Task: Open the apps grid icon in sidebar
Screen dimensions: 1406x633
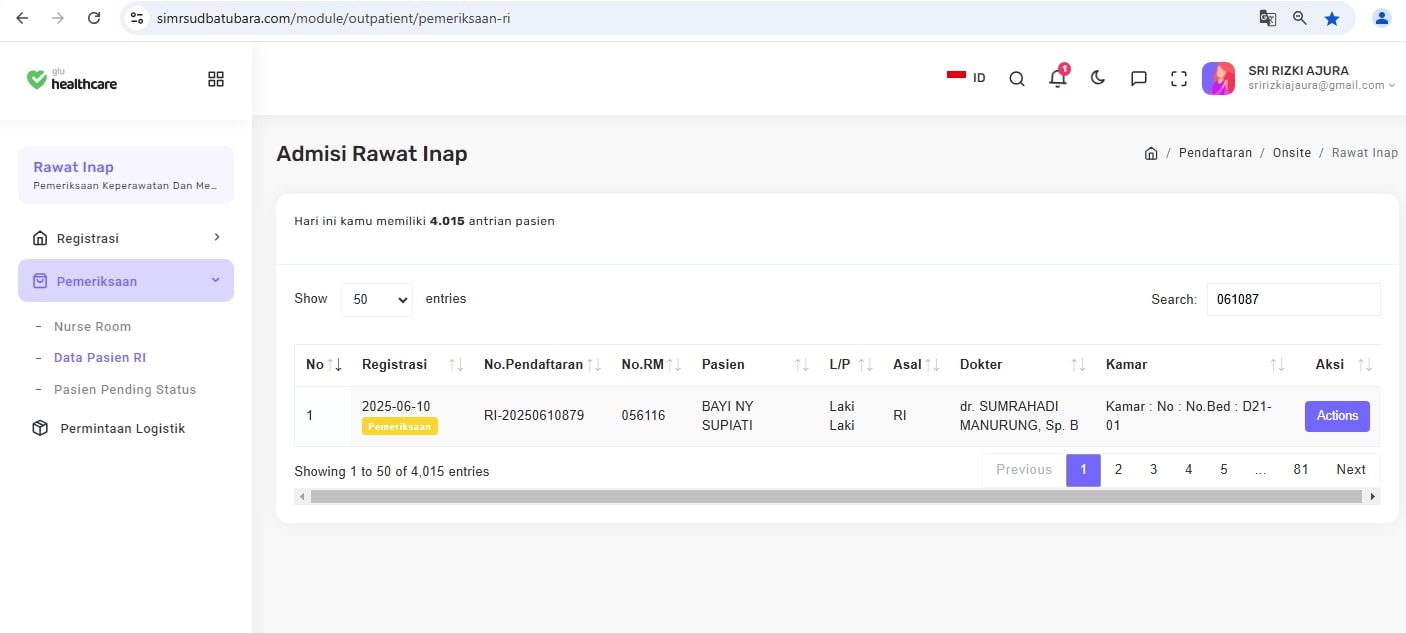Action: (216, 79)
